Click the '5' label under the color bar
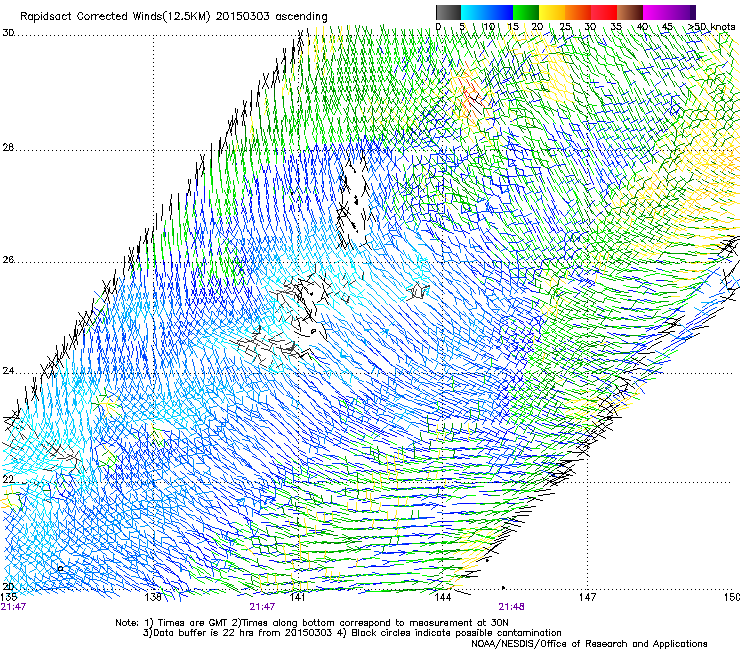 462,27
